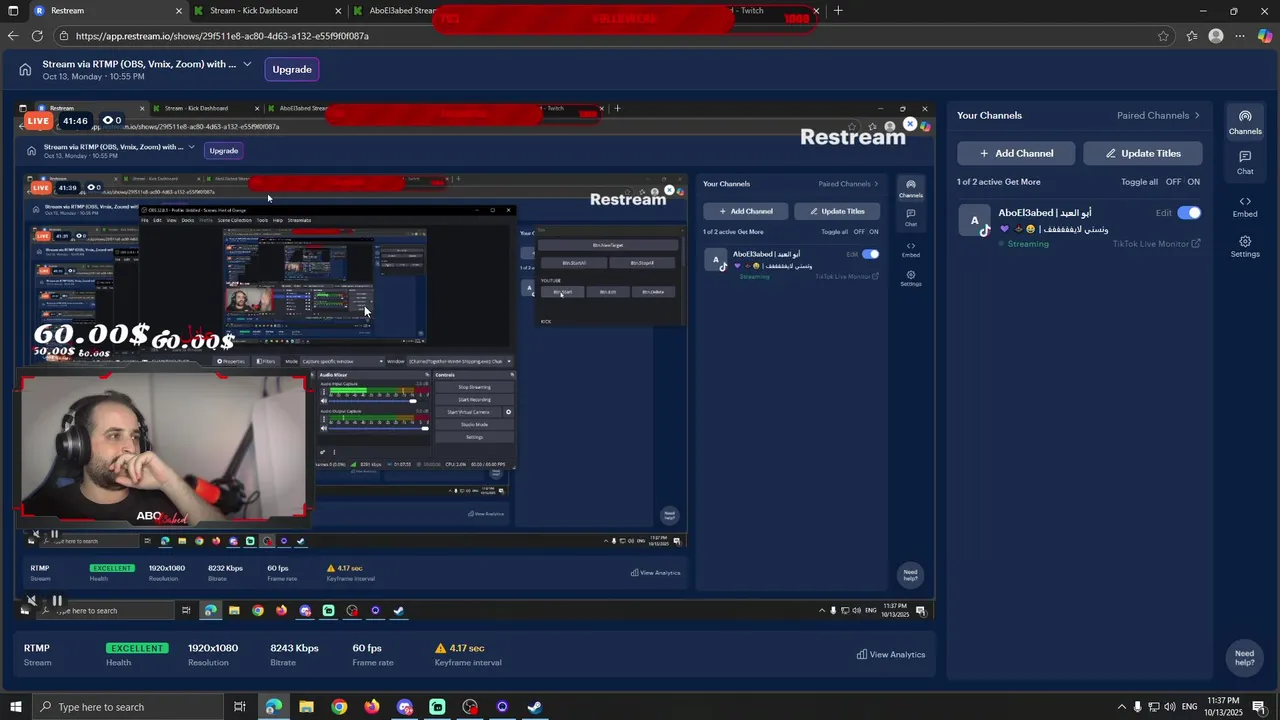Click the EXCELLENT health badge
This screenshot has height=720, width=1280.
pos(137,648)
